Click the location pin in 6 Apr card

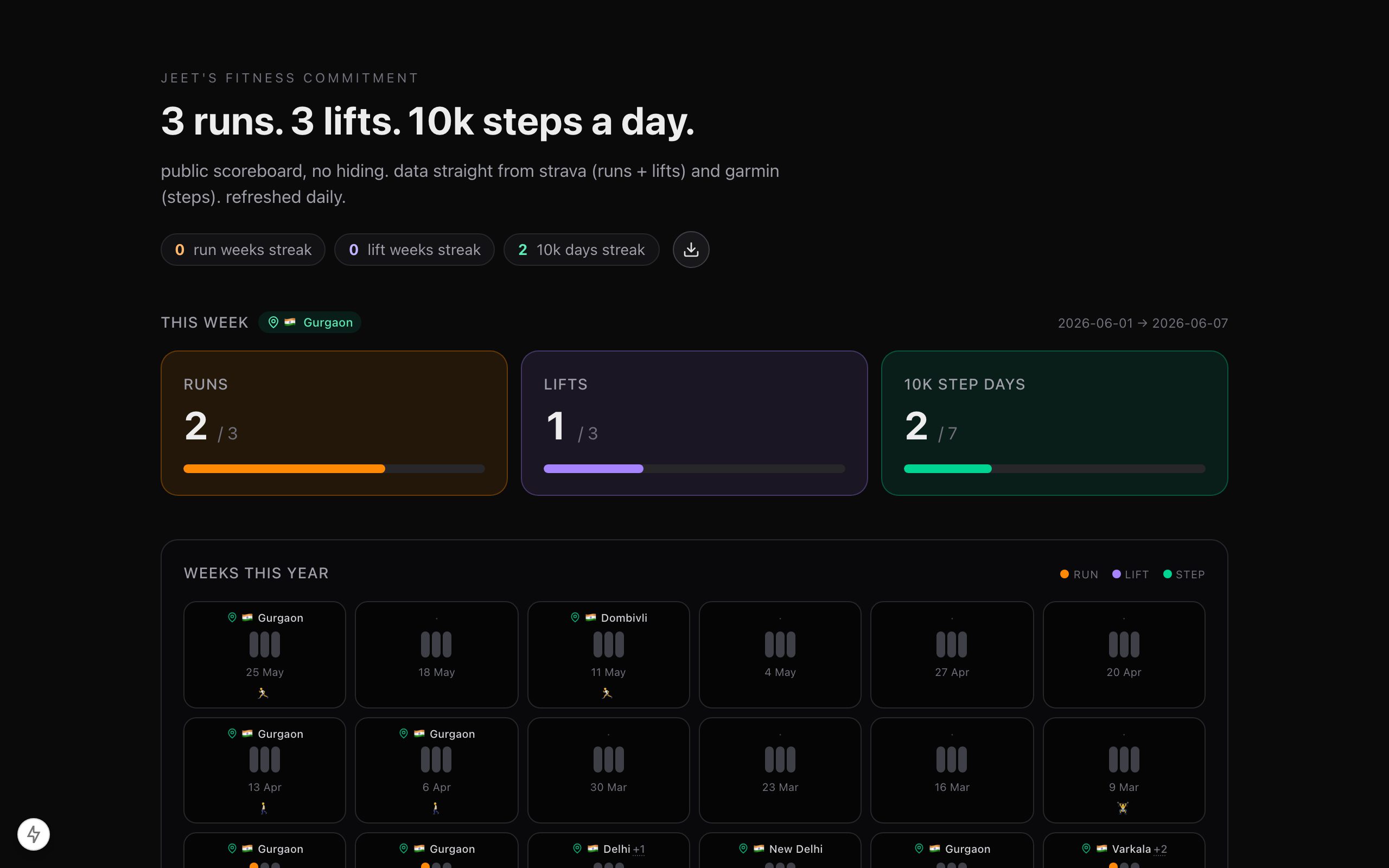tap(404, 733)
